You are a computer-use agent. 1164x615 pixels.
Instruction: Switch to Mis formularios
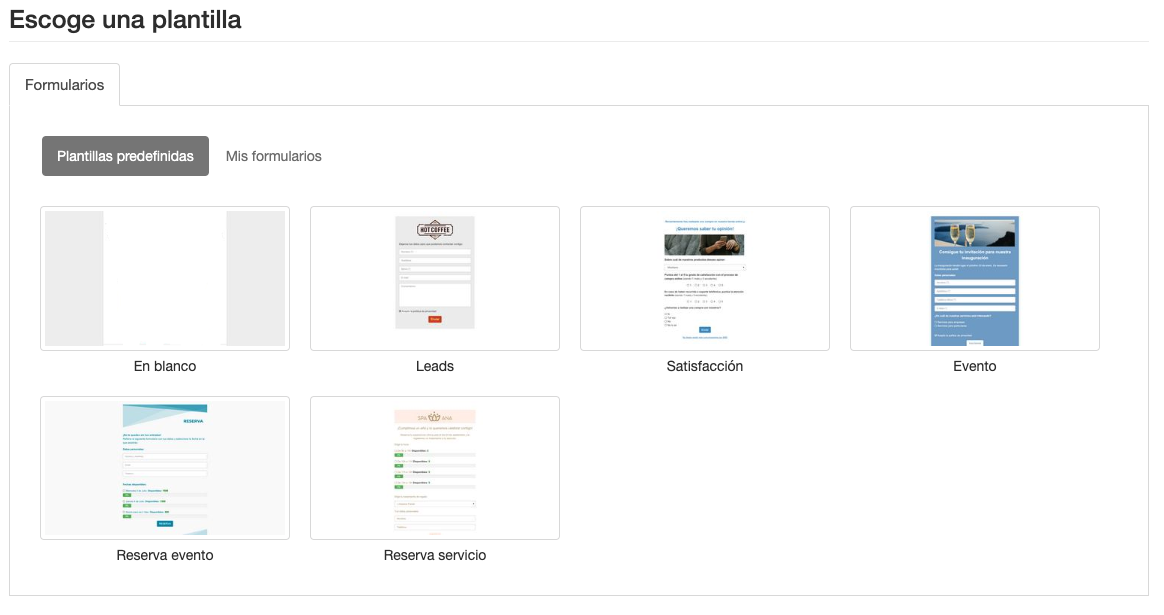pos(274,156)
